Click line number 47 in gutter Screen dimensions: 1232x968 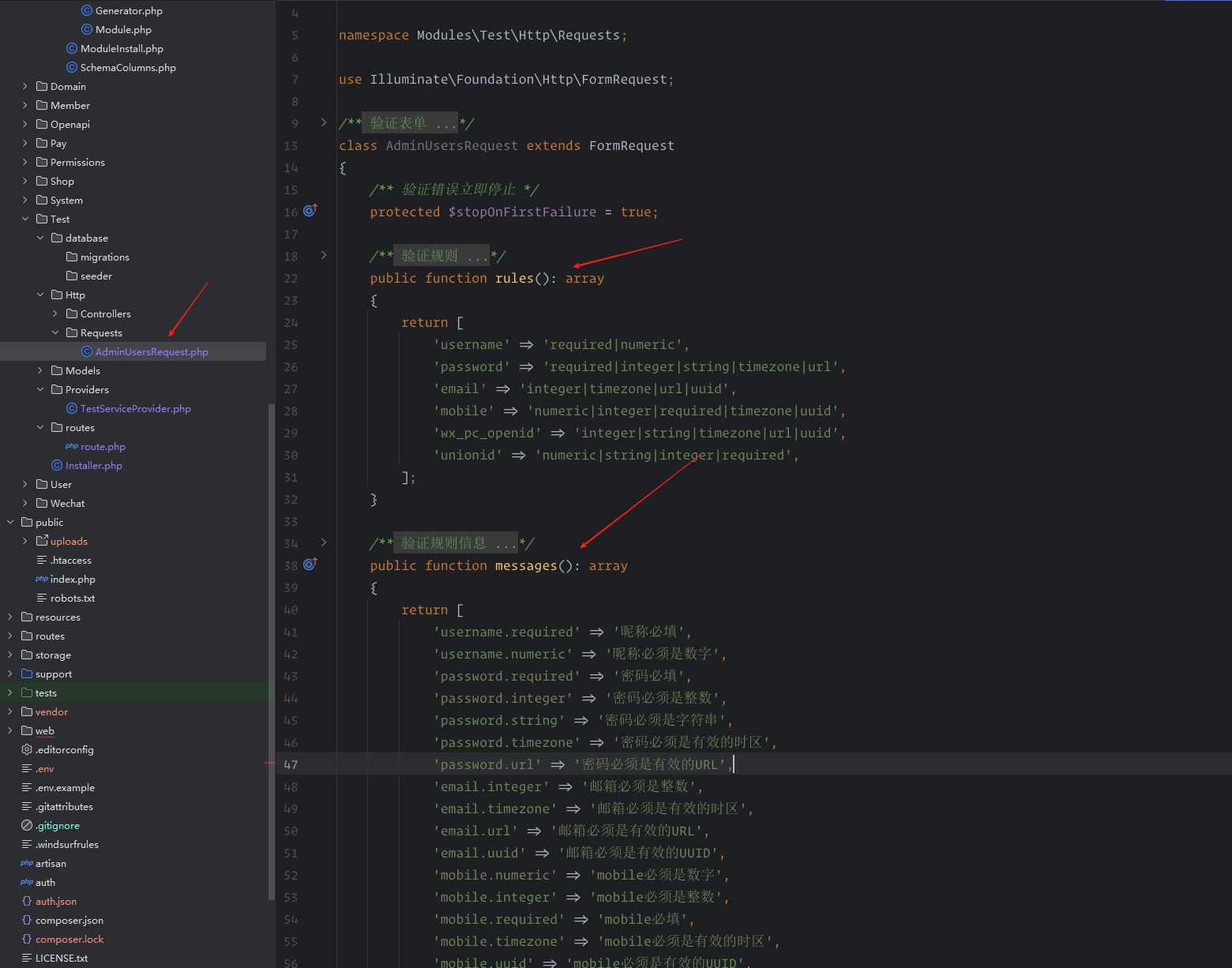click(x=291, y=764)
